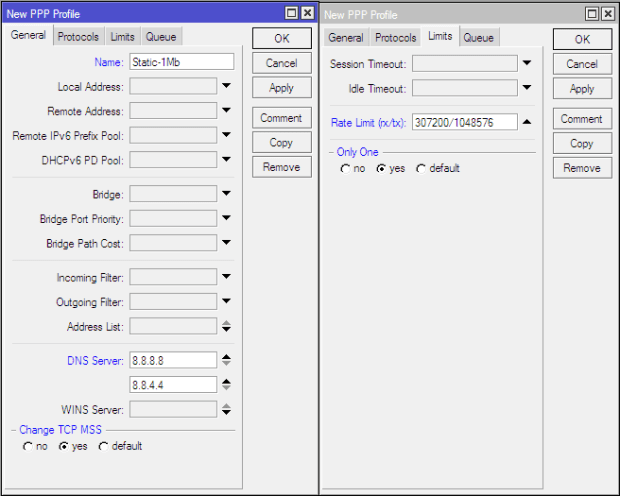The width and height of the screenshot is (620, 496).
Task: Click the Session Timeout input field
Action: (x=465, y=63)
